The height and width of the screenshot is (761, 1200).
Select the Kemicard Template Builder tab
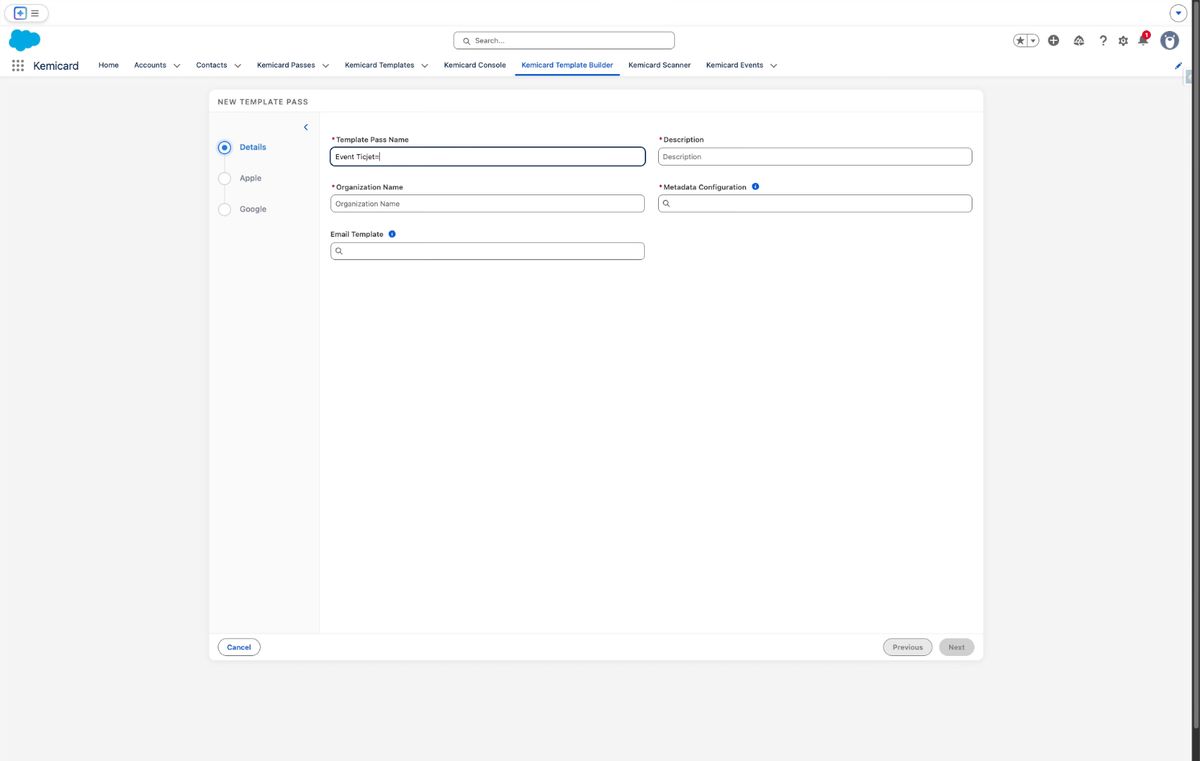pyautogui.click(x=567, y=65)
